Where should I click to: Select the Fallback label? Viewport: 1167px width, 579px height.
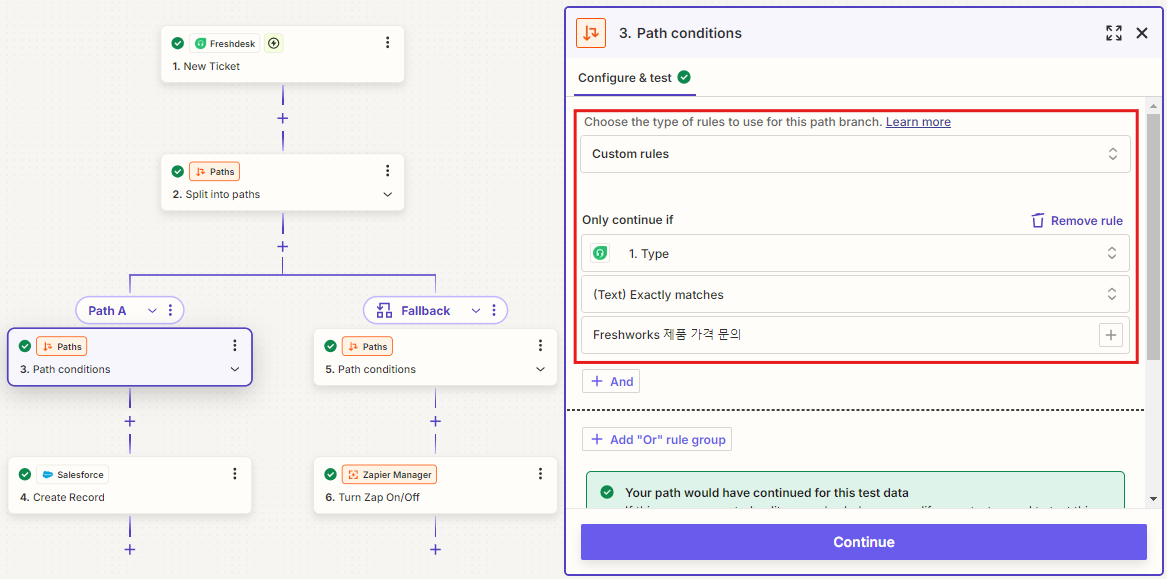[x=426, y=310]
